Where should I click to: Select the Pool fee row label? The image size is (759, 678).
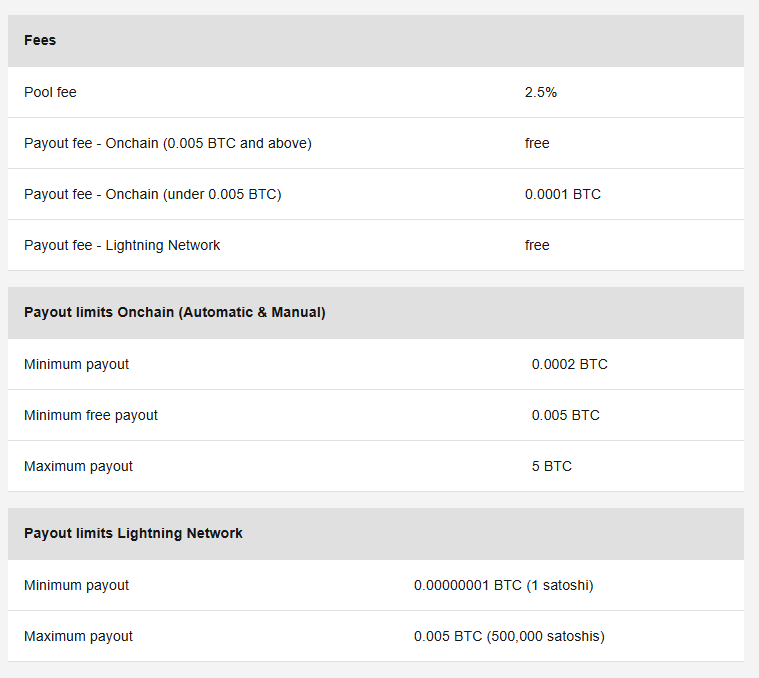pos(50,92)
